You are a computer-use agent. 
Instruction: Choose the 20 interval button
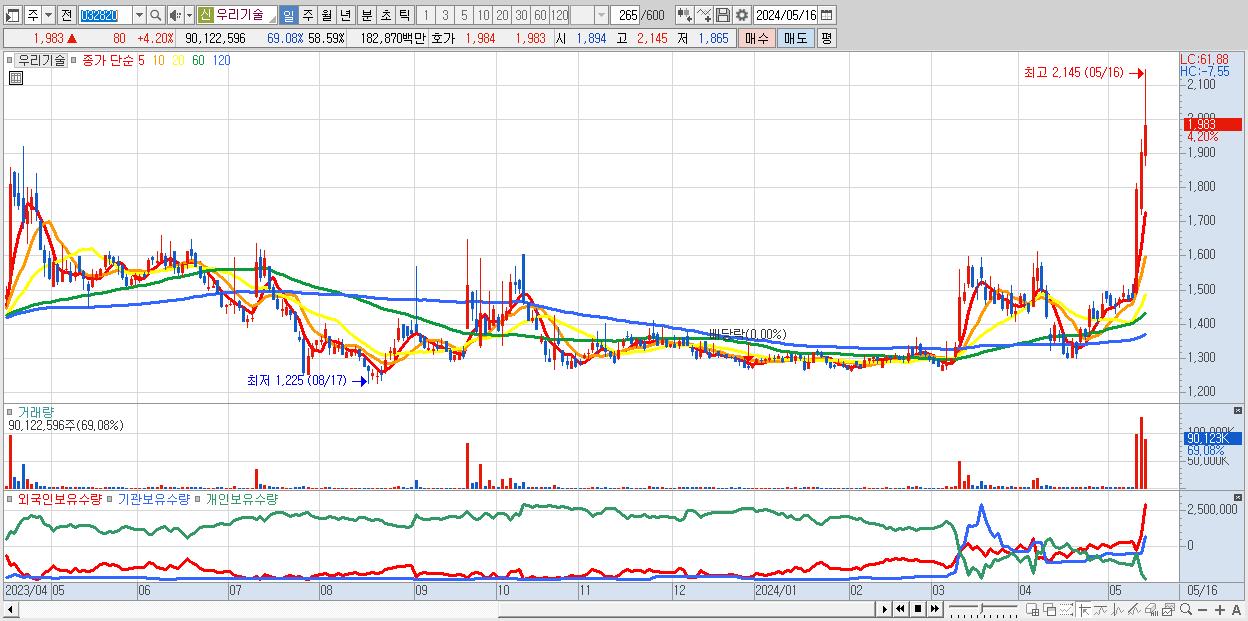tap(502, 15)
